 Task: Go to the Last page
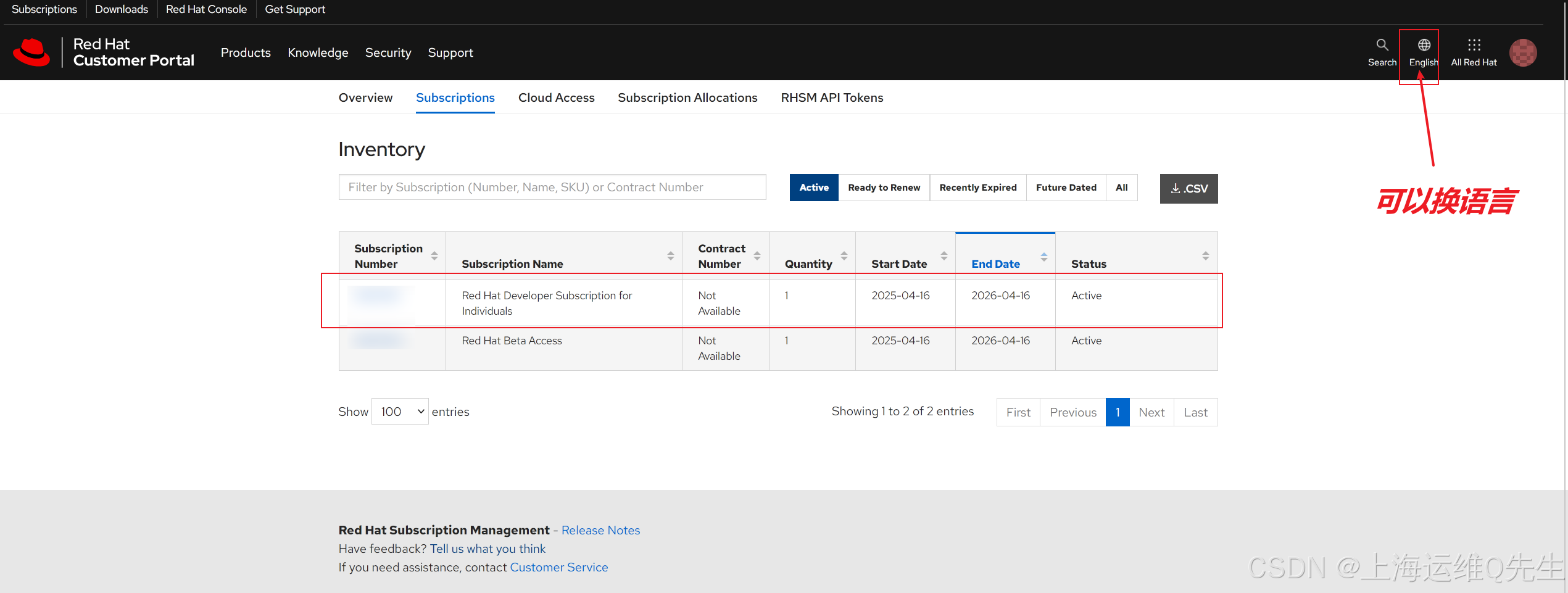coord(1195,412)
